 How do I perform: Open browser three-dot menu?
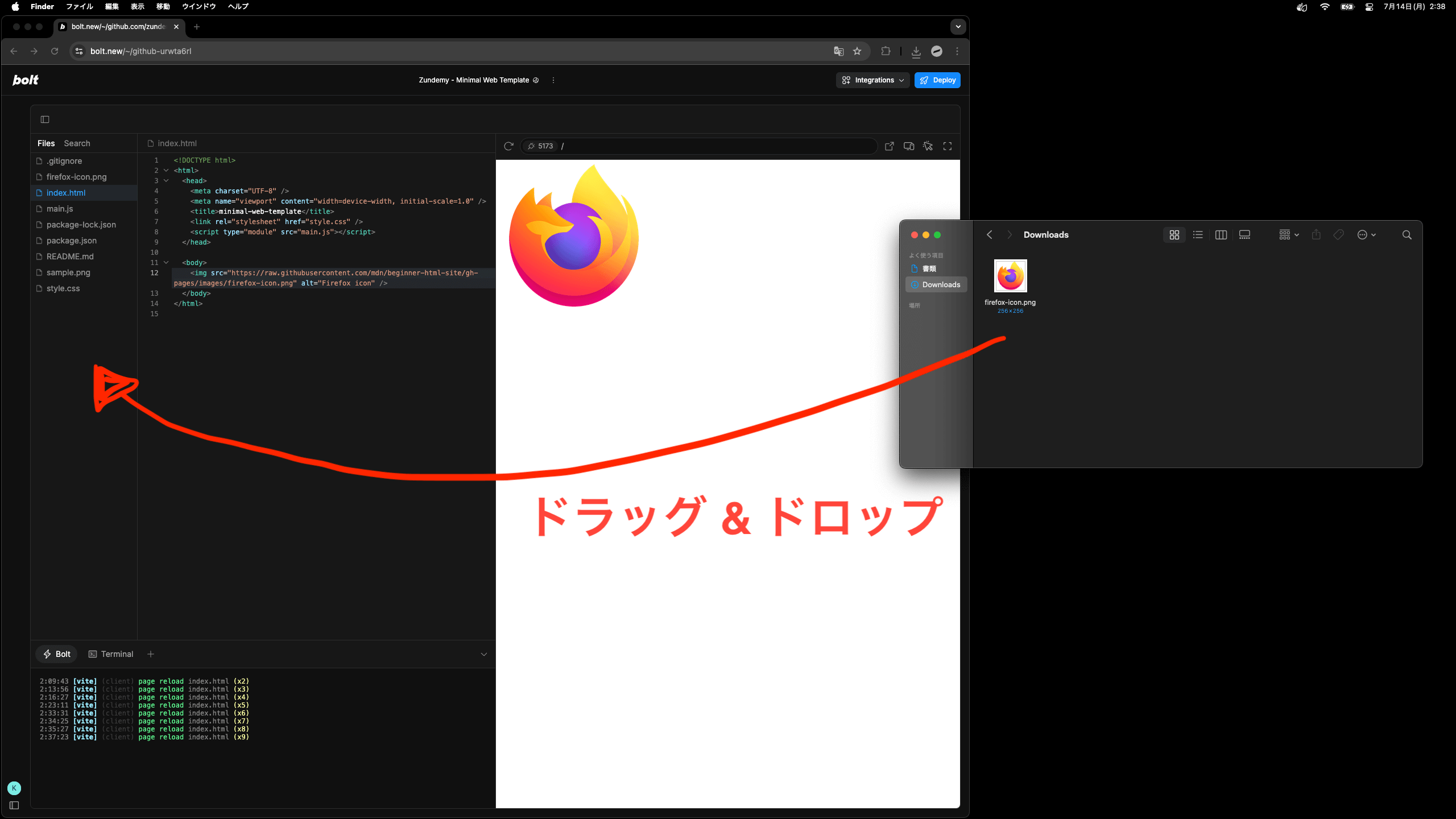pos(957,51)
